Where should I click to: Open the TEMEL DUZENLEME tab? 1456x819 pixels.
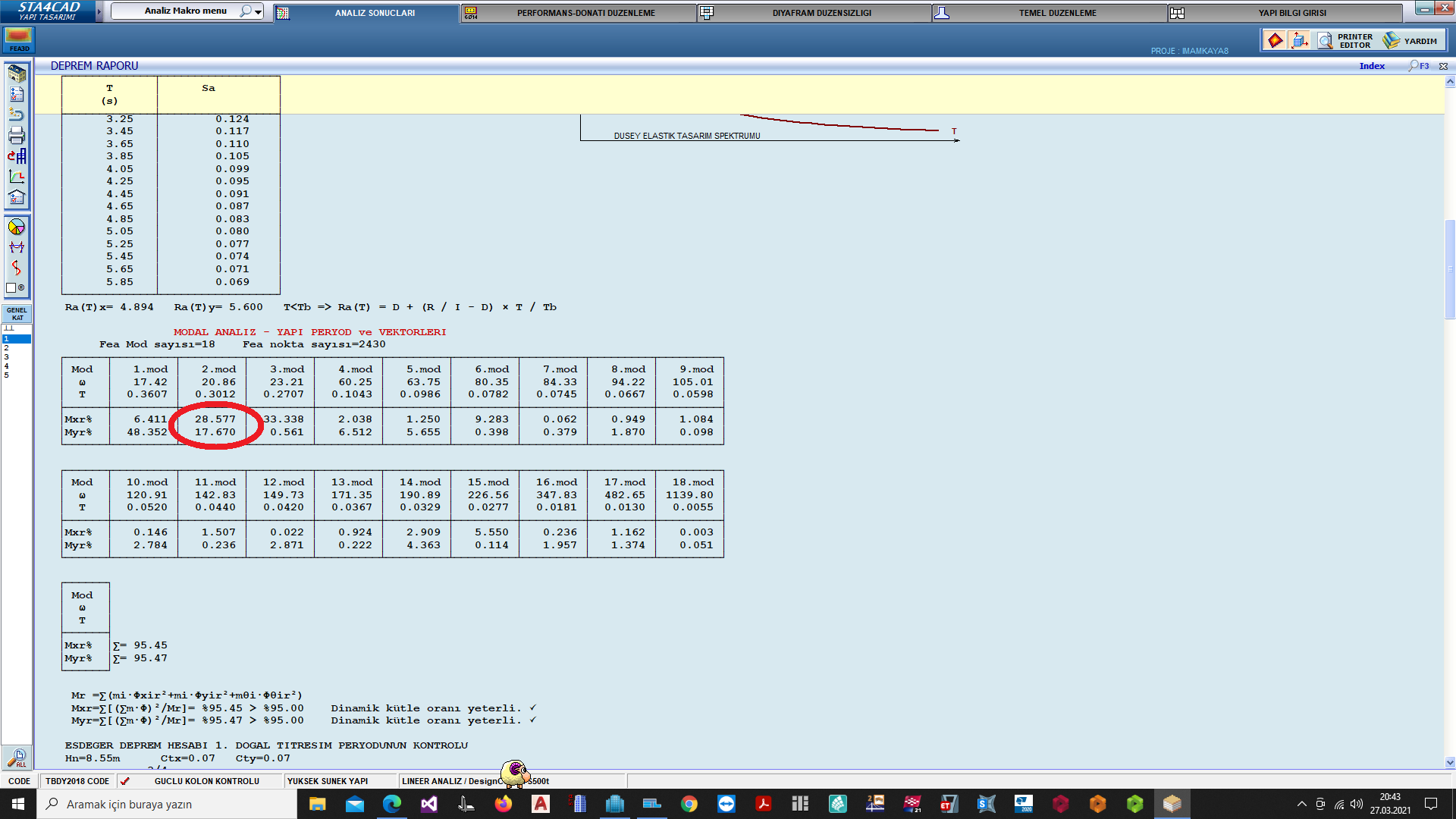coord(1057,13)
